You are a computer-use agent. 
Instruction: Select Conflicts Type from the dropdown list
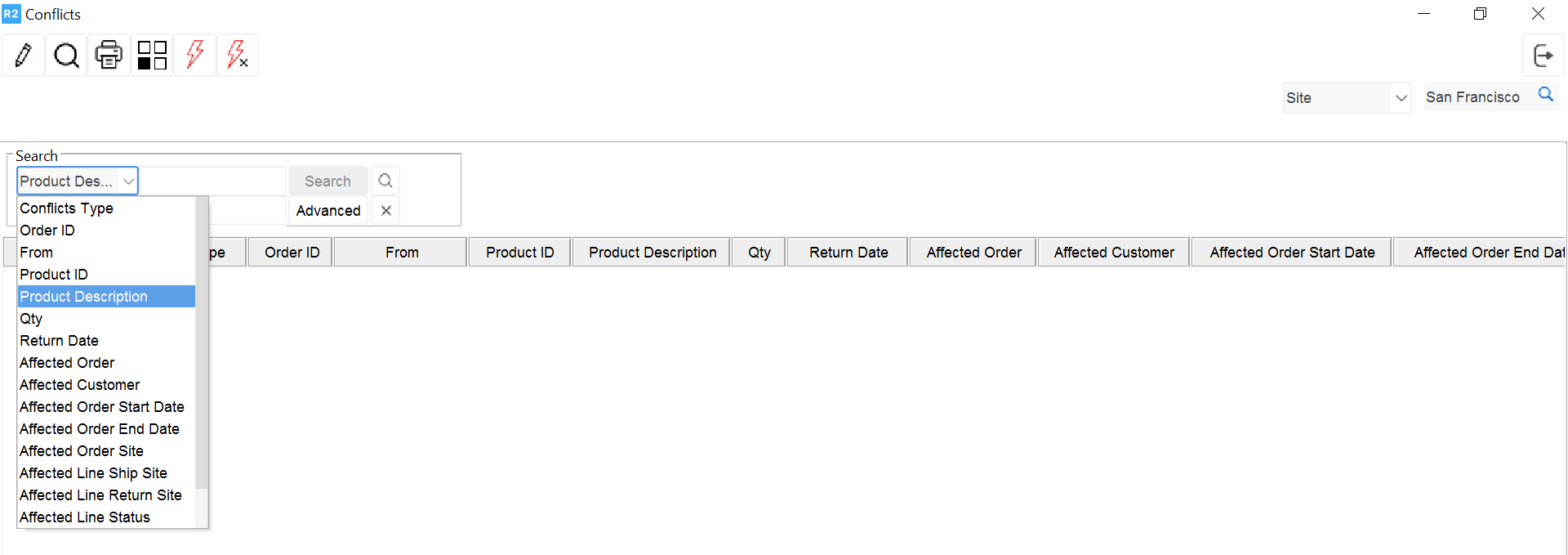tap(66, 208)
